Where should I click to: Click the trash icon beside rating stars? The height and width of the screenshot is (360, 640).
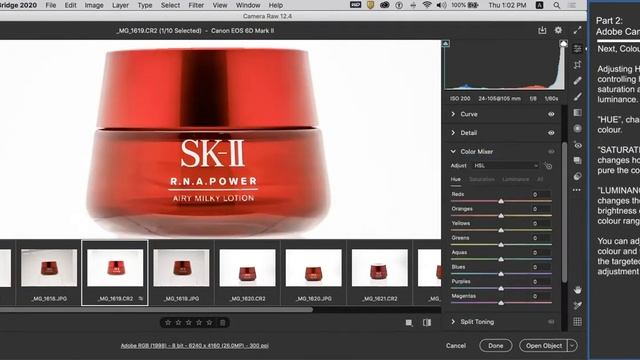coord(222,323)
